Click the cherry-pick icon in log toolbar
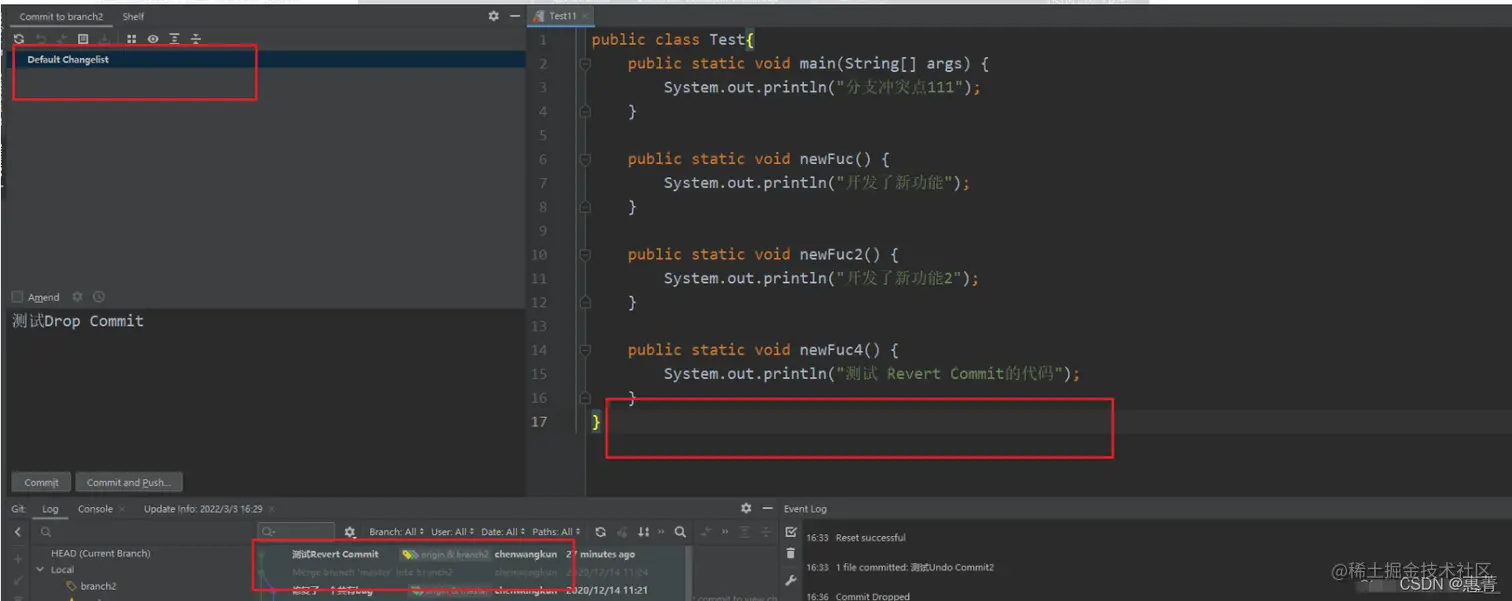 tap(622, 532)
